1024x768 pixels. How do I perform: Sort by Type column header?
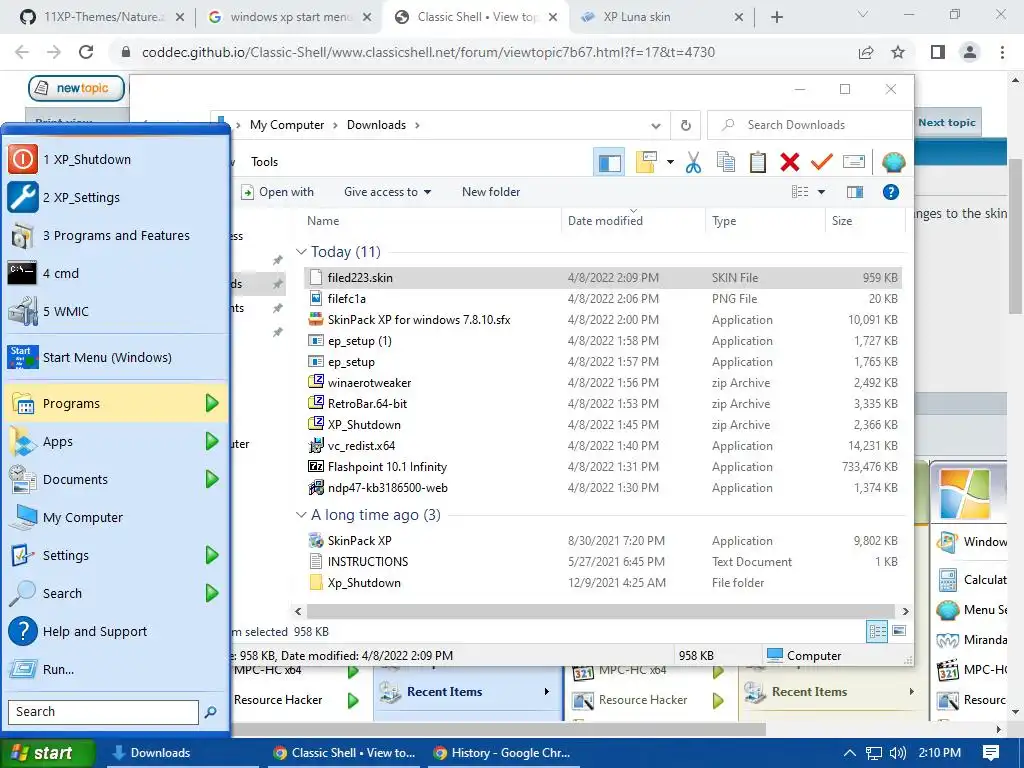pyautogui.click(x=724, y=221)
